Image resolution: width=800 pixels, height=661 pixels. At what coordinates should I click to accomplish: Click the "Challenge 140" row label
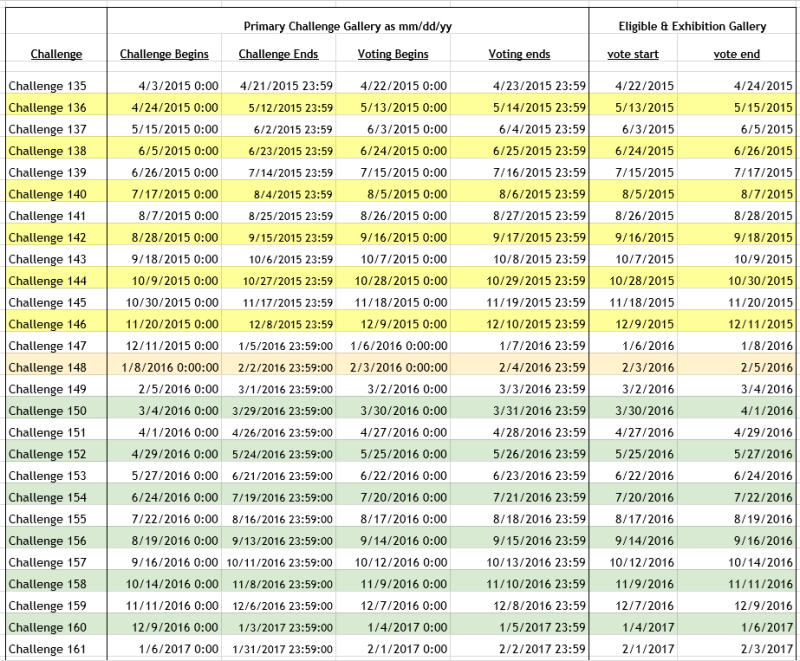47,194
